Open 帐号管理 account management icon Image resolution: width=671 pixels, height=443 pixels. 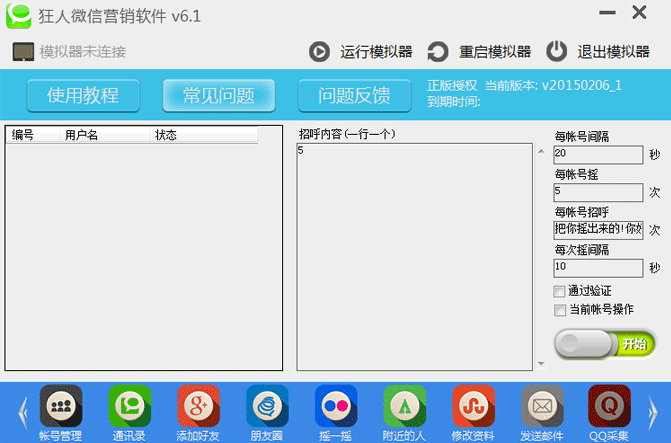(x=61, y=406)
